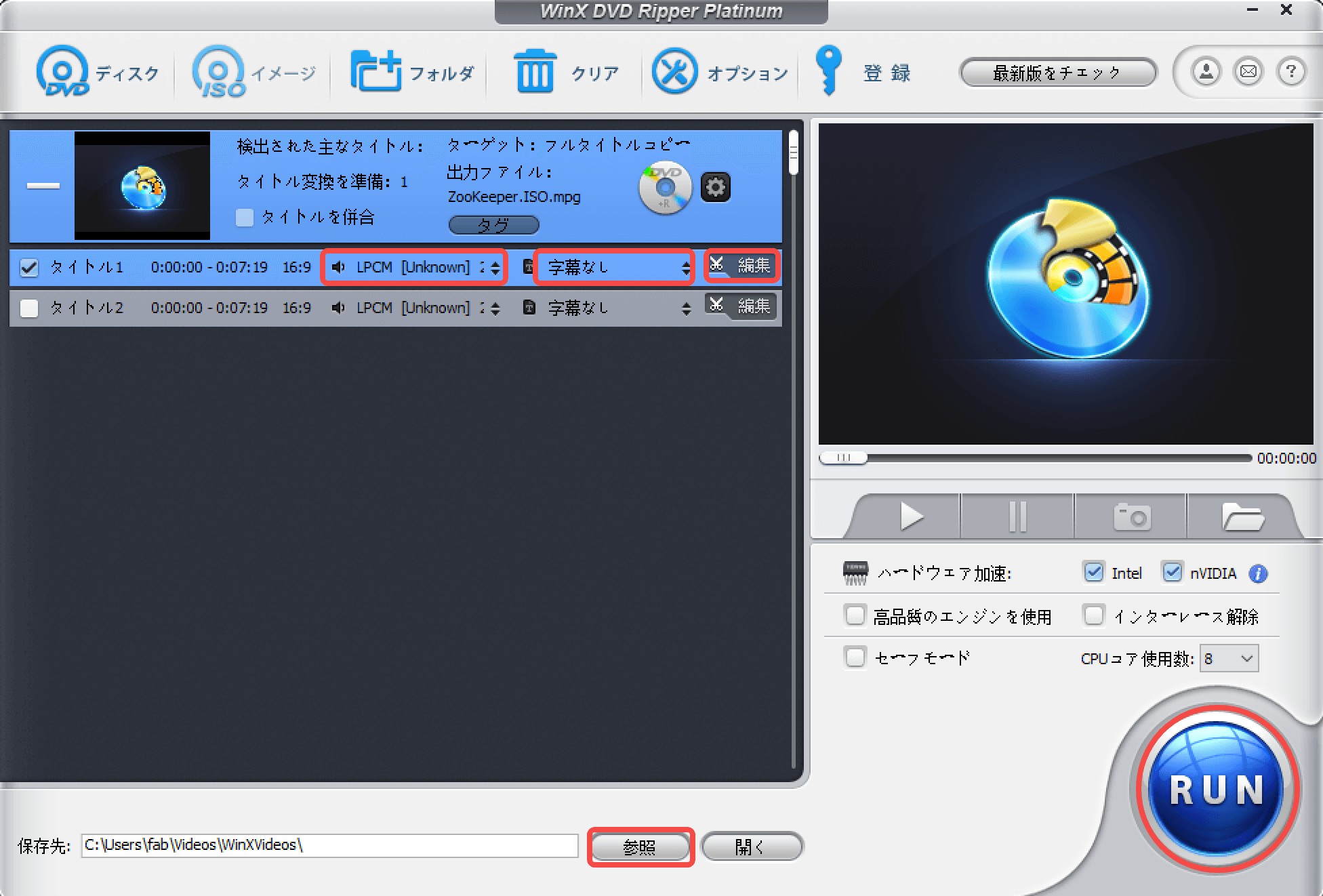The width and height of the screenshot is (1323, 896).
Task: Click タイトル1 speaker audio icon
Action: [338, 267]
